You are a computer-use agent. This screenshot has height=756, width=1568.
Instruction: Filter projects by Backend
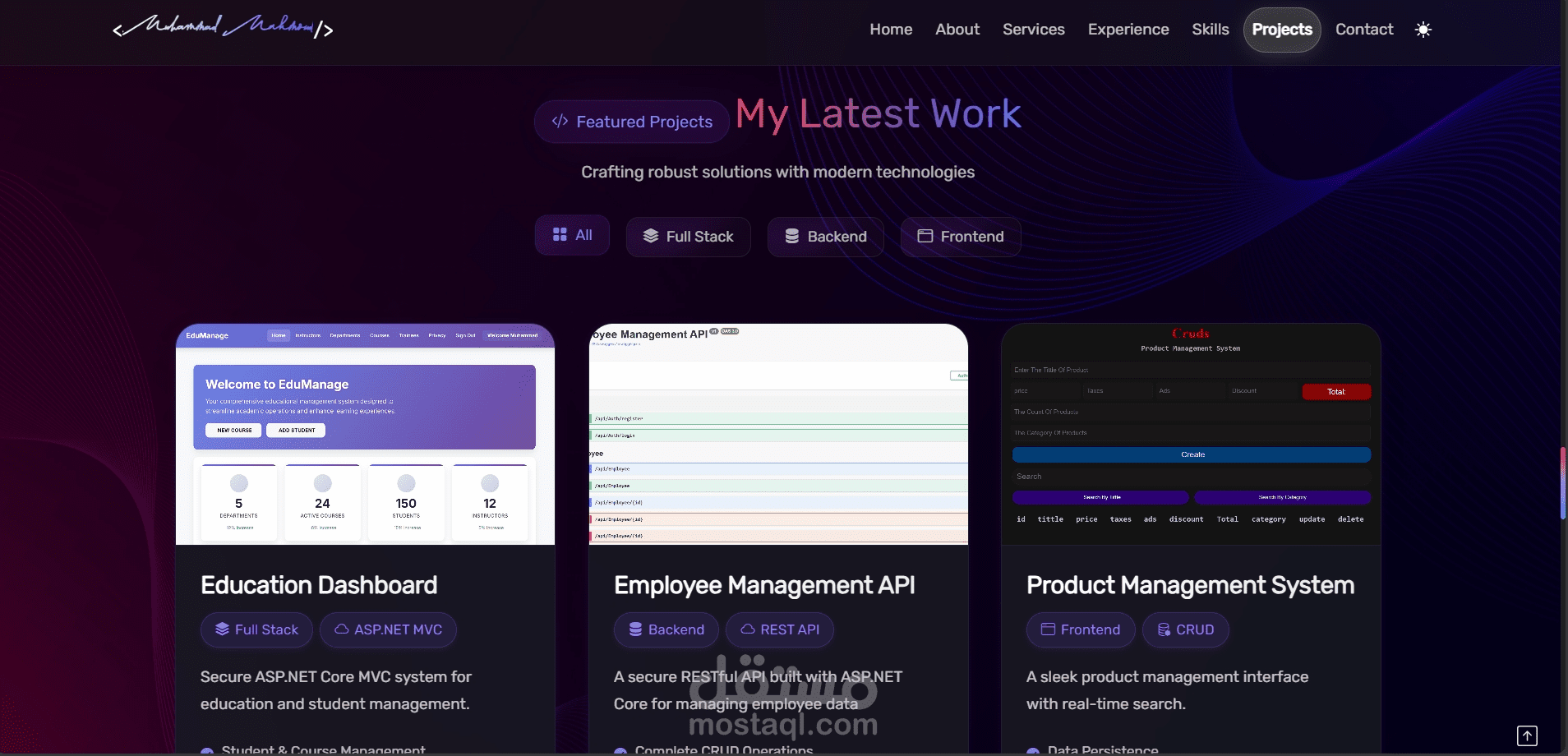tap(826, 237)
